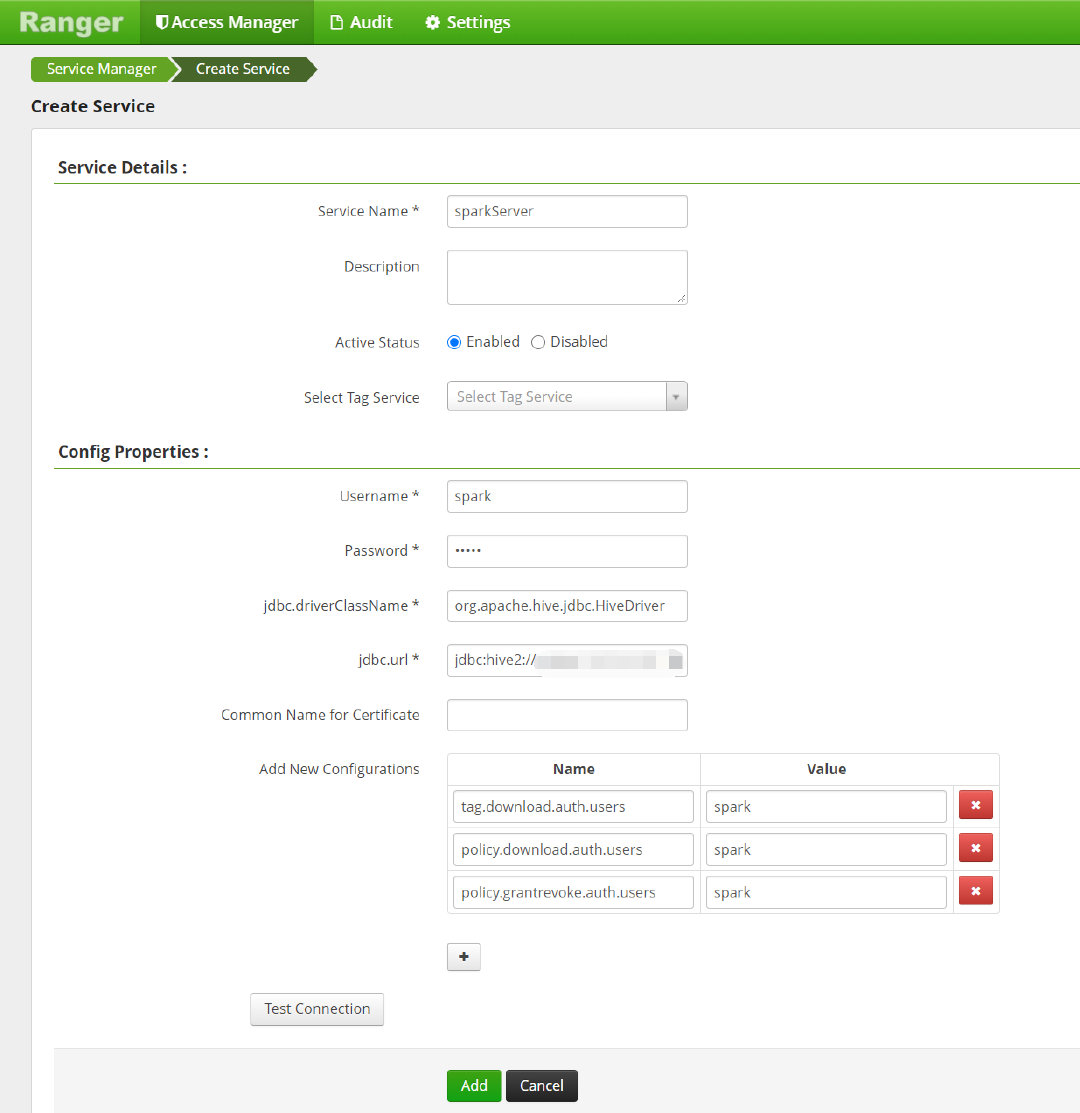Delete the policy.download.auth.users configuration row

click(x=976, y=848)
